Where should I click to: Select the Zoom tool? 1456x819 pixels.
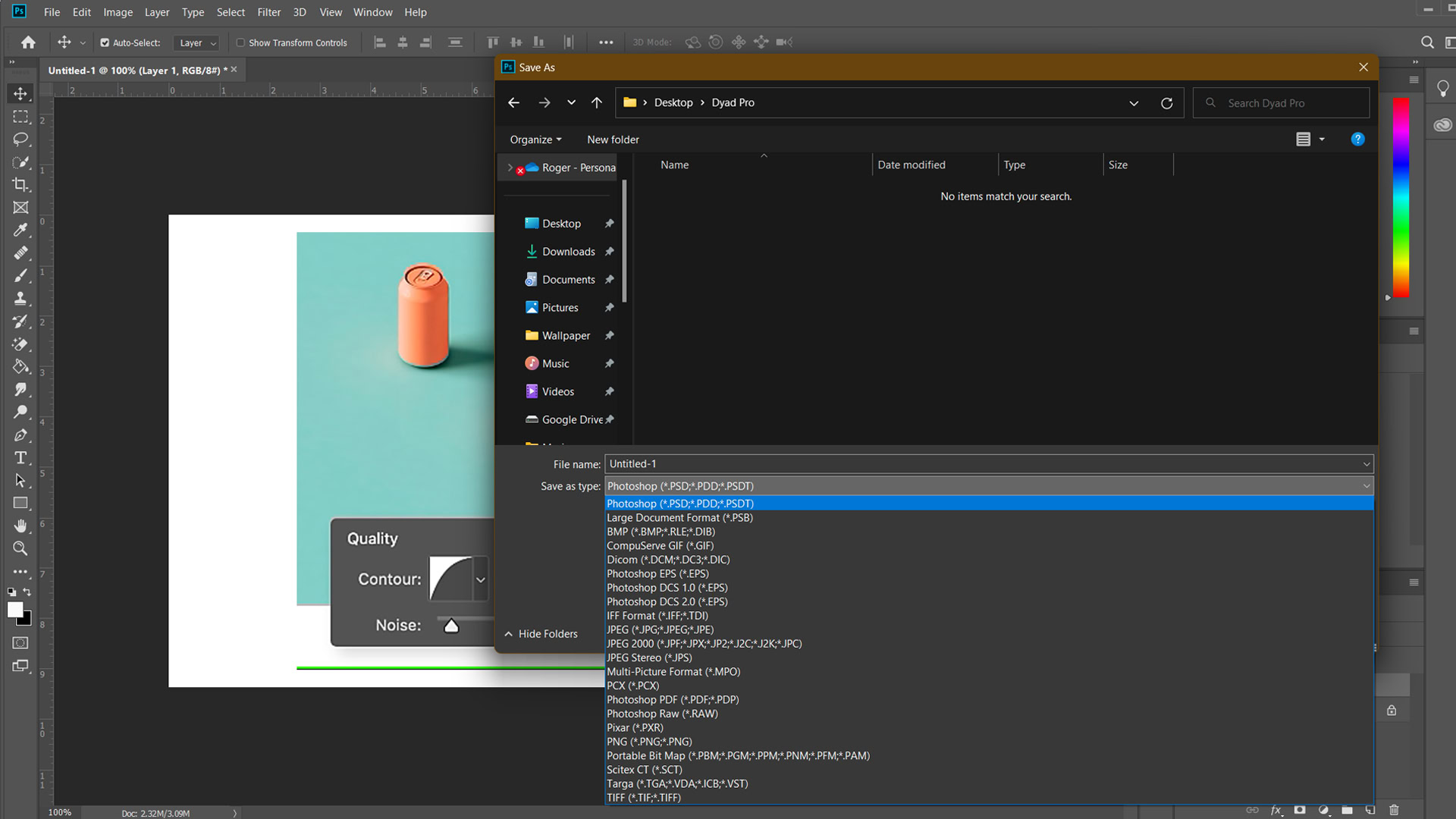20,548
